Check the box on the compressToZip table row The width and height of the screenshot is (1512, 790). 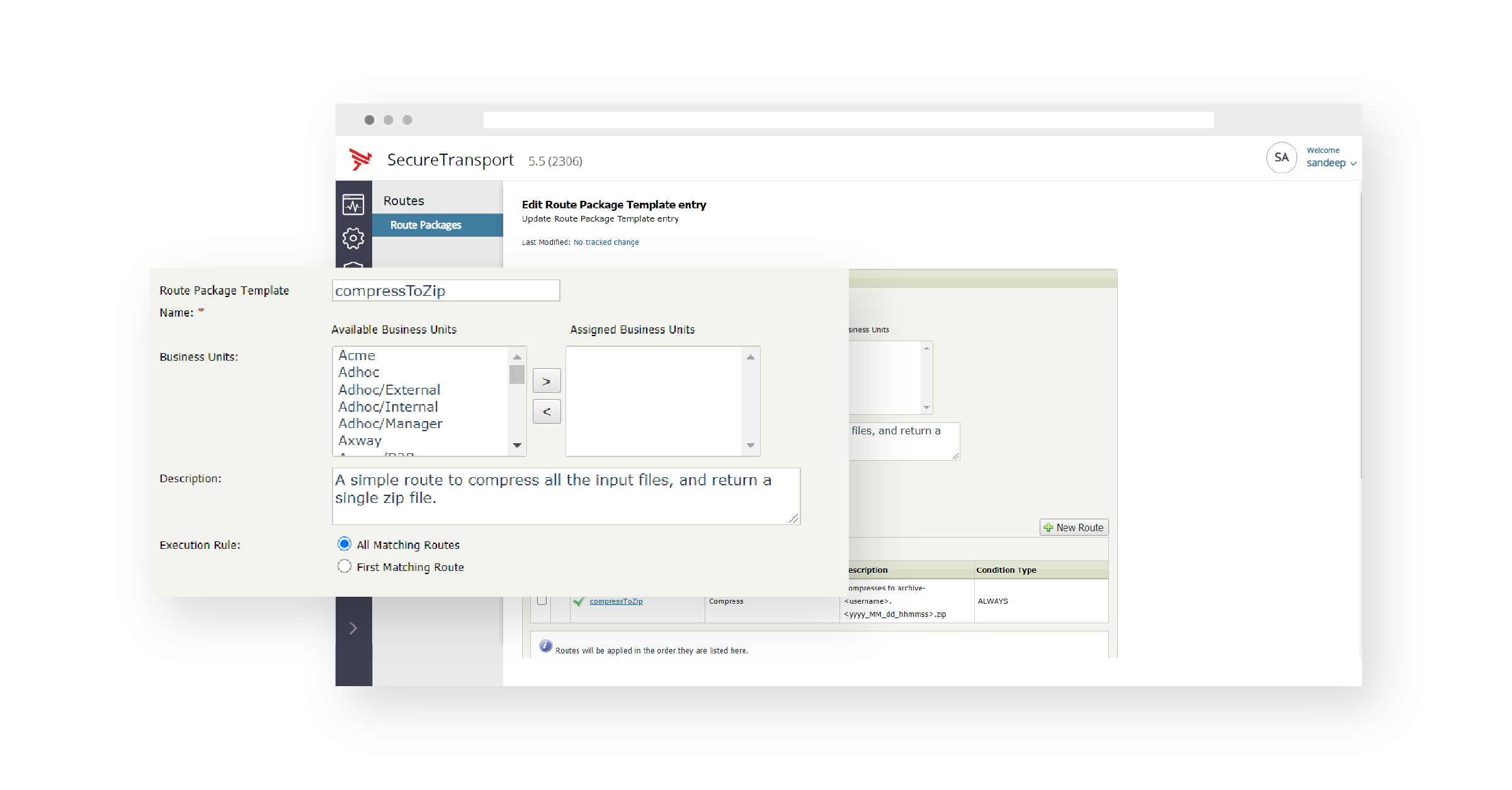541,601
